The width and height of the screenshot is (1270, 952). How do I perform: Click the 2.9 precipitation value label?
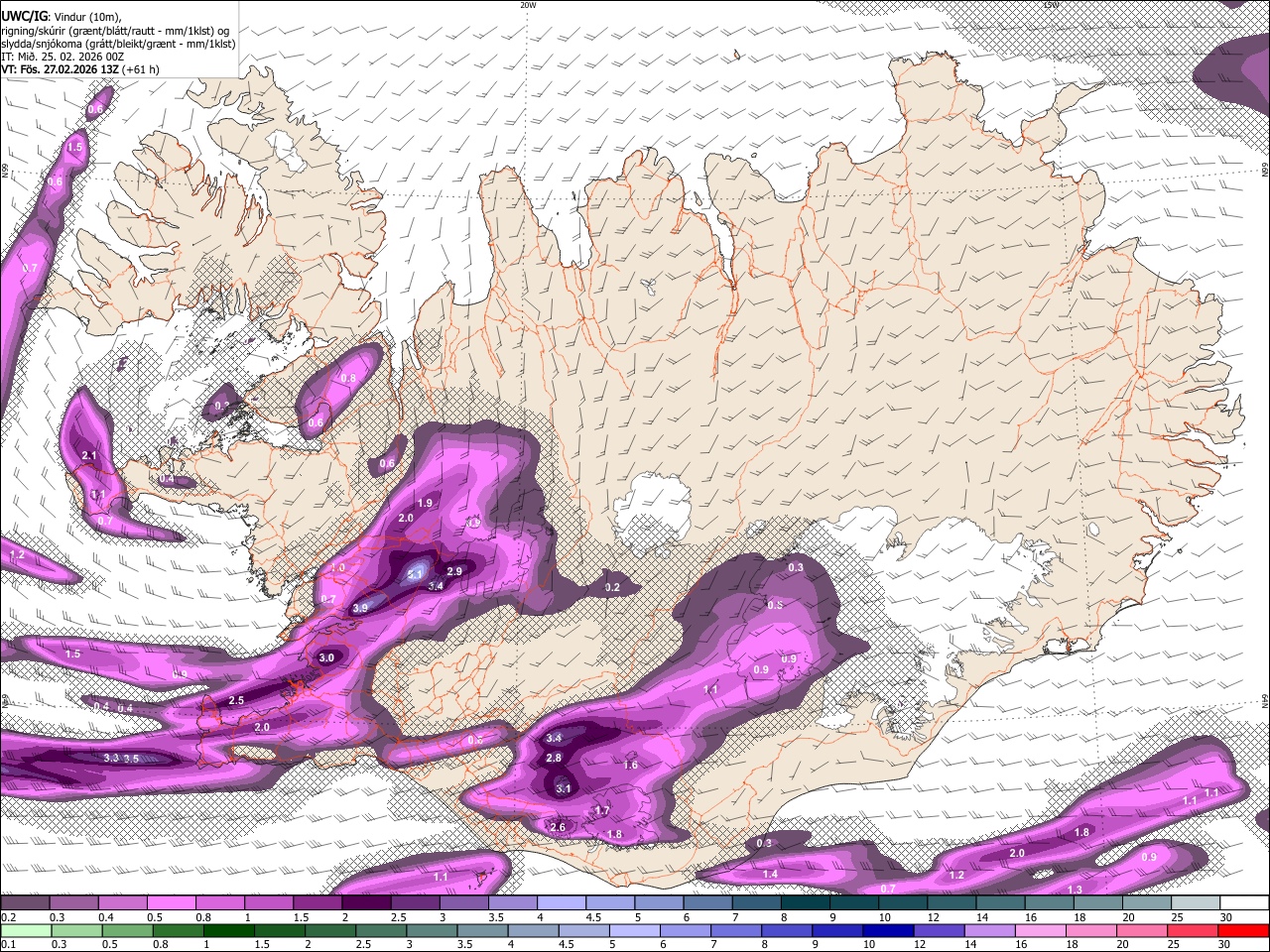(x=454, y=571)
